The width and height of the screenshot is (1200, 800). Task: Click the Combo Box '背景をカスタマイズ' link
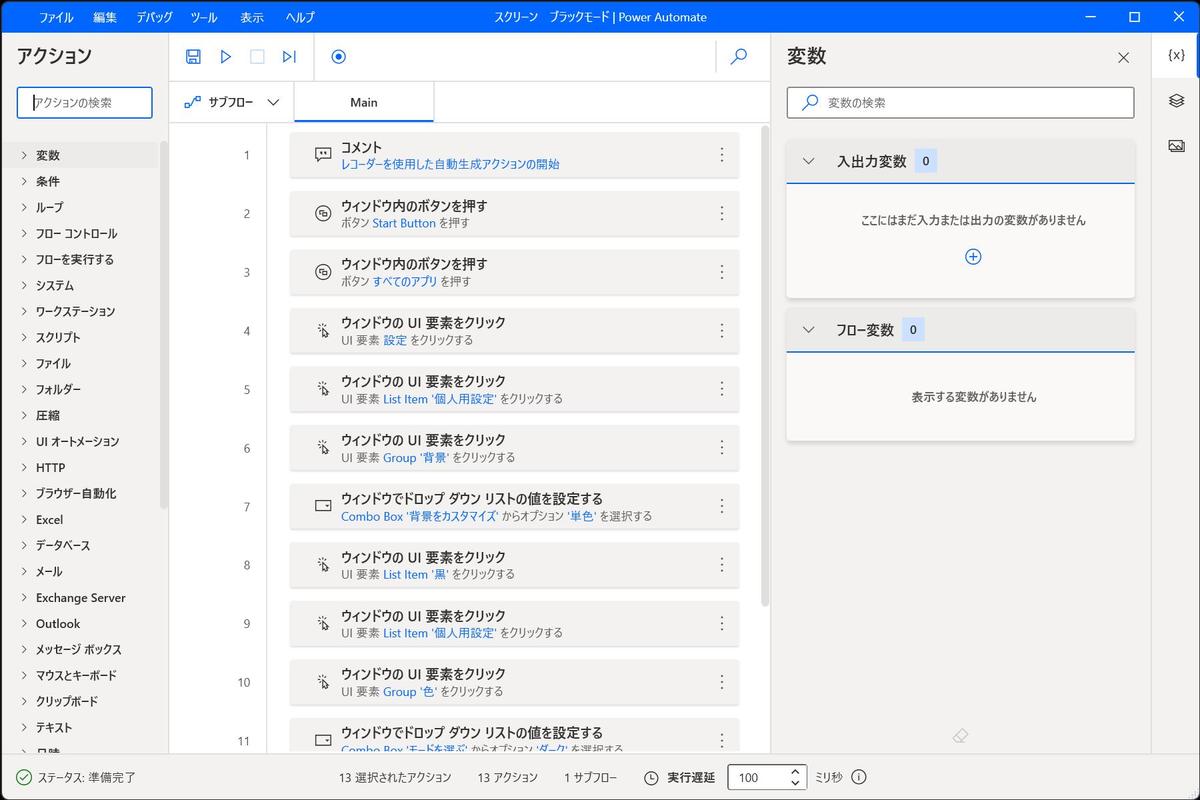pos(419,516)
